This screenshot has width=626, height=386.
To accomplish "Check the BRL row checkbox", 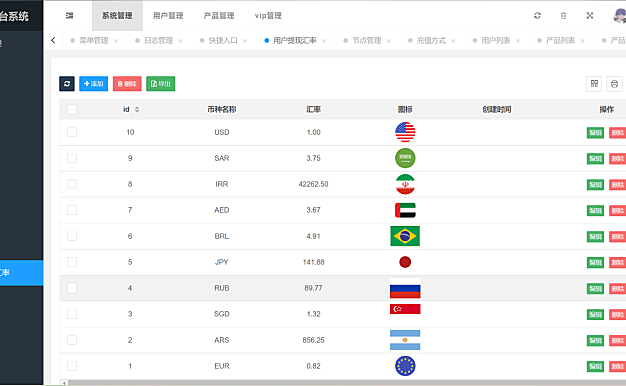I will click(x=72, y=236).
